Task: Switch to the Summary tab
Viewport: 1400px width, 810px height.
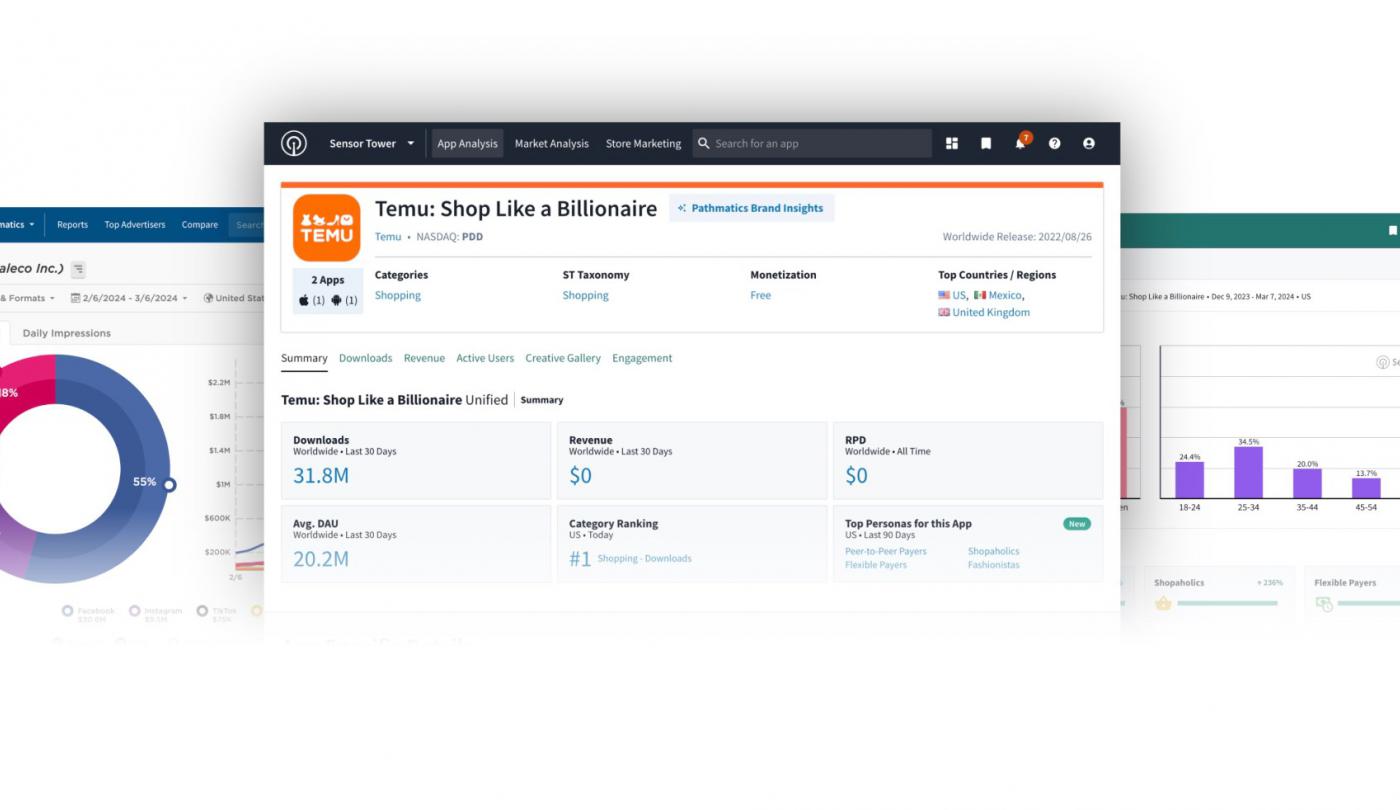Action: [x=304, y=358]
